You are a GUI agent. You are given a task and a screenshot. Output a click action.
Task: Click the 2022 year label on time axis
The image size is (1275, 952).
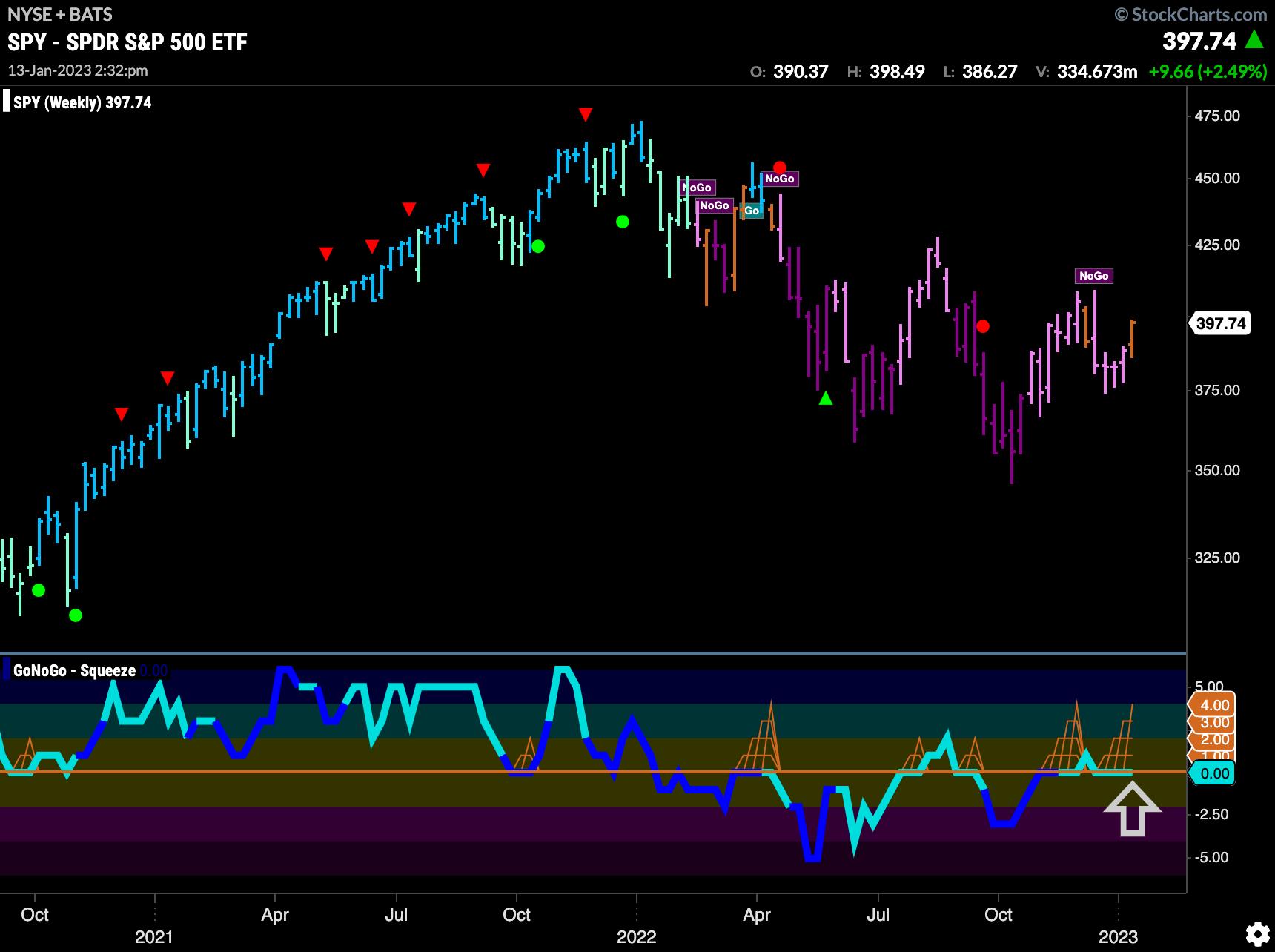click(637, 936)
